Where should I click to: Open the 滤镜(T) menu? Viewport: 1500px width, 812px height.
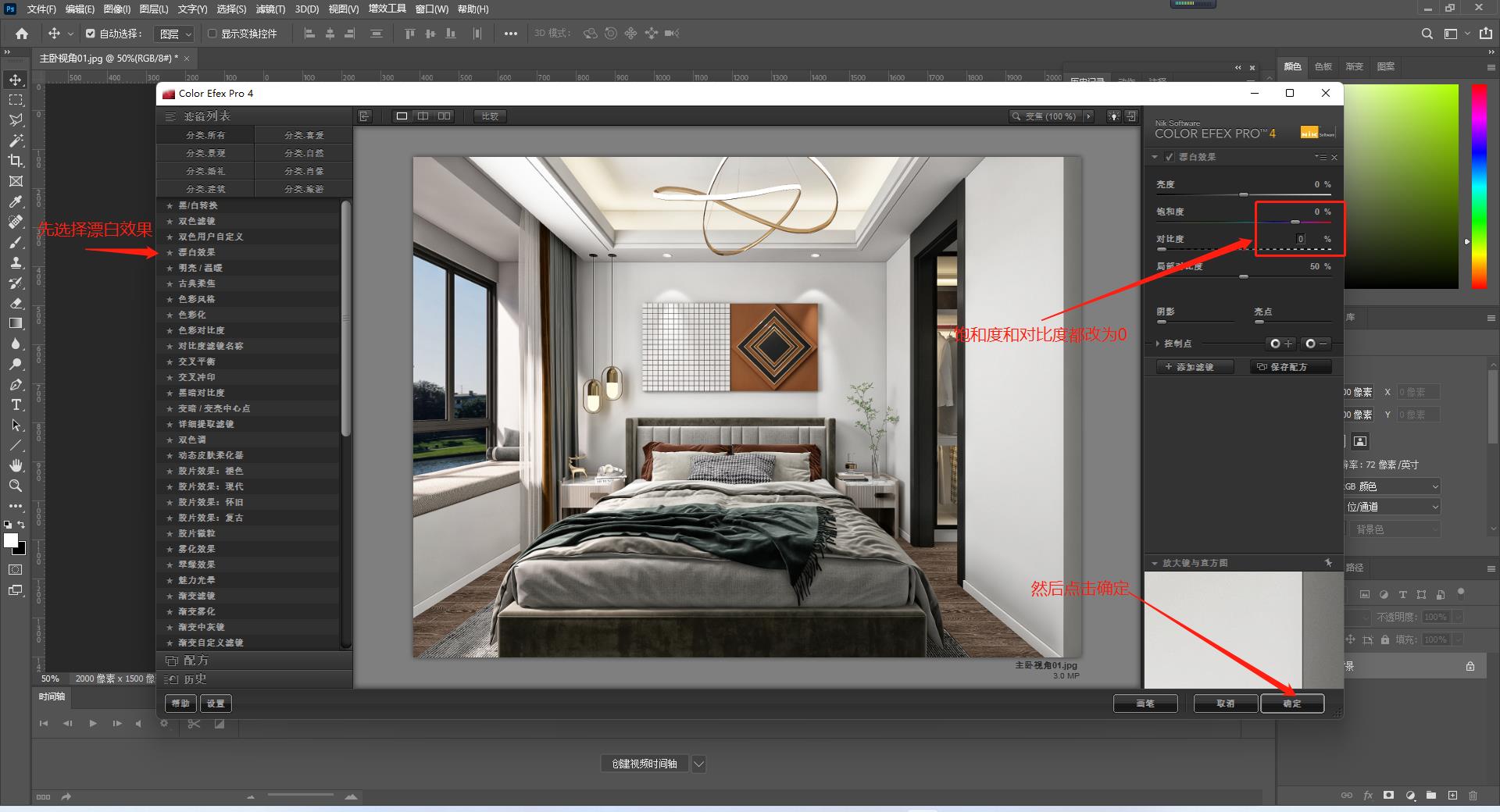[270, 9]
